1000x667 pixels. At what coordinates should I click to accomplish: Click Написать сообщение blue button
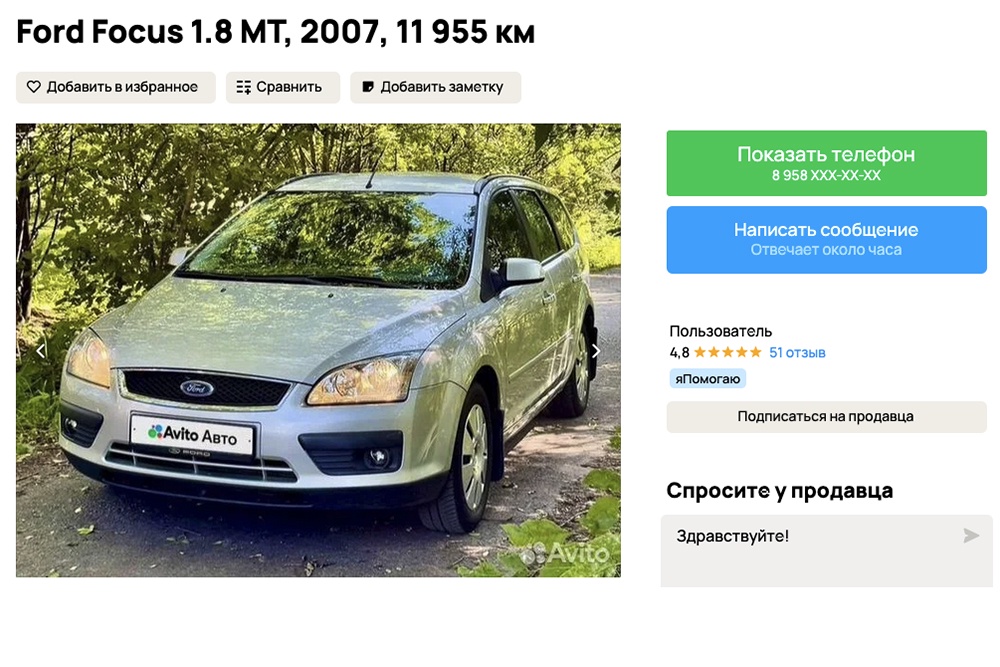tap(827, 240)
